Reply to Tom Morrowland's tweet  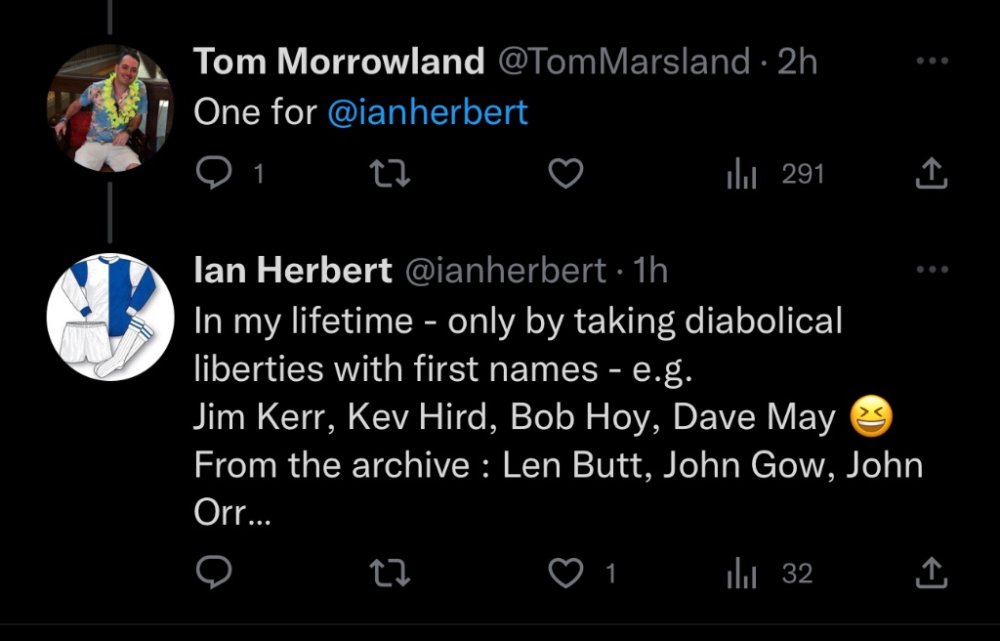pos(212,175)
